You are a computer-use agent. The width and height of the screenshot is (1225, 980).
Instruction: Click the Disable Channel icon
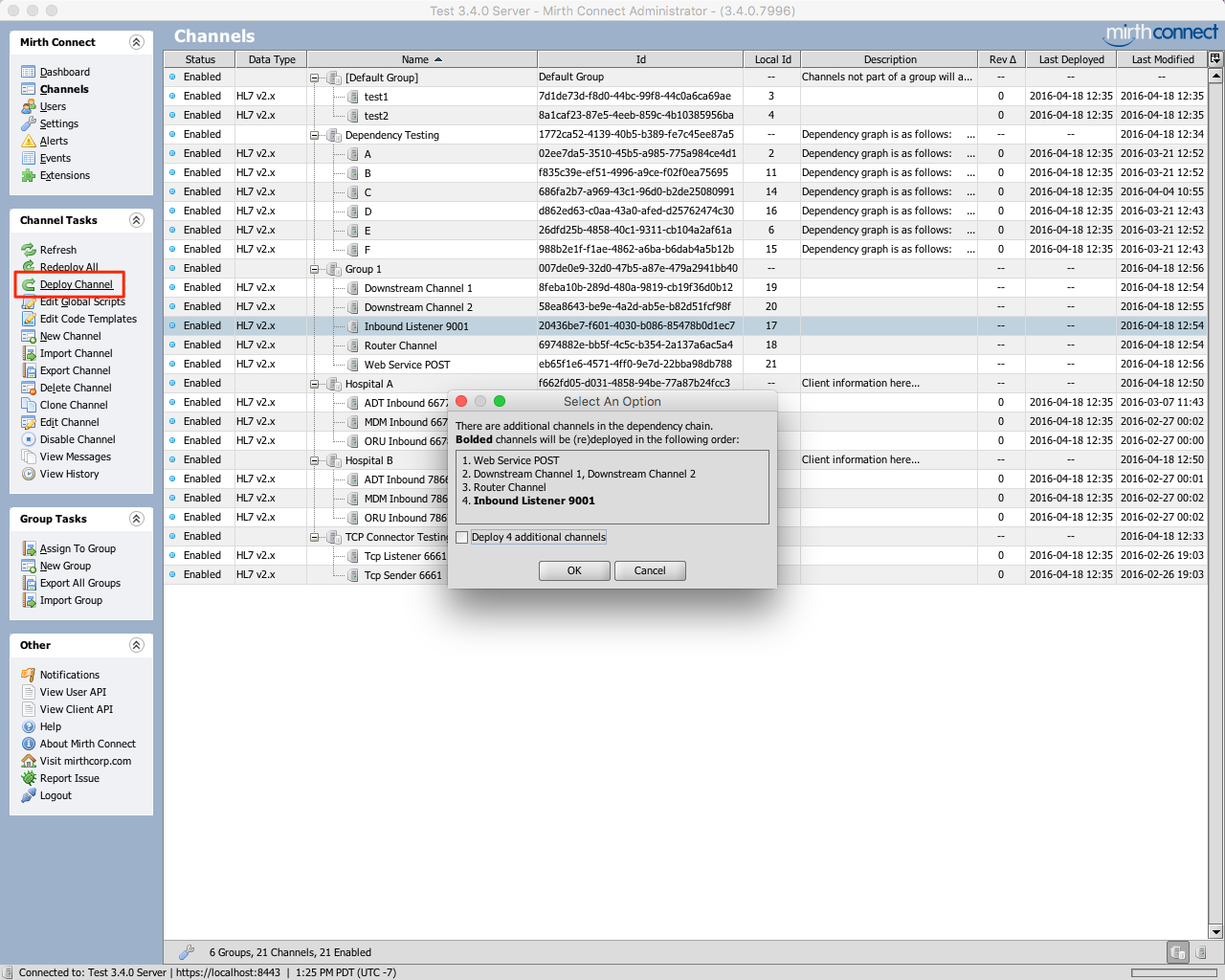29,439
